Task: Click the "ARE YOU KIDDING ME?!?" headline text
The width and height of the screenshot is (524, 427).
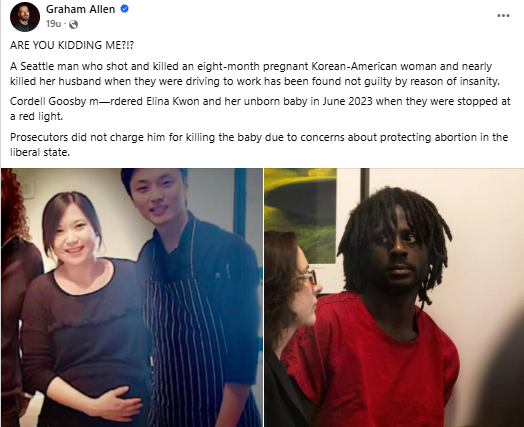Action: [72, 45]
